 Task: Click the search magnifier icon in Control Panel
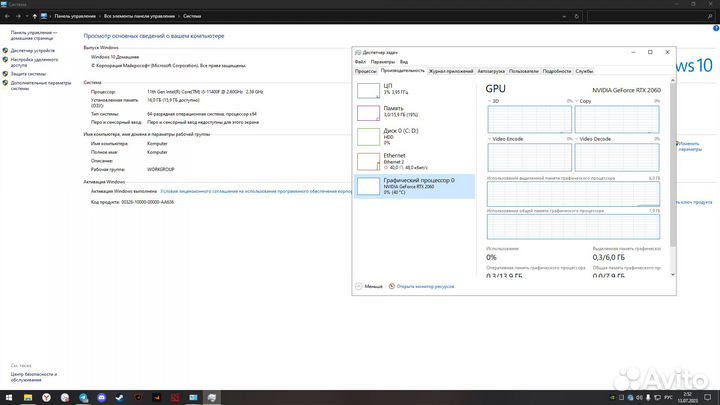click(710, 16)
